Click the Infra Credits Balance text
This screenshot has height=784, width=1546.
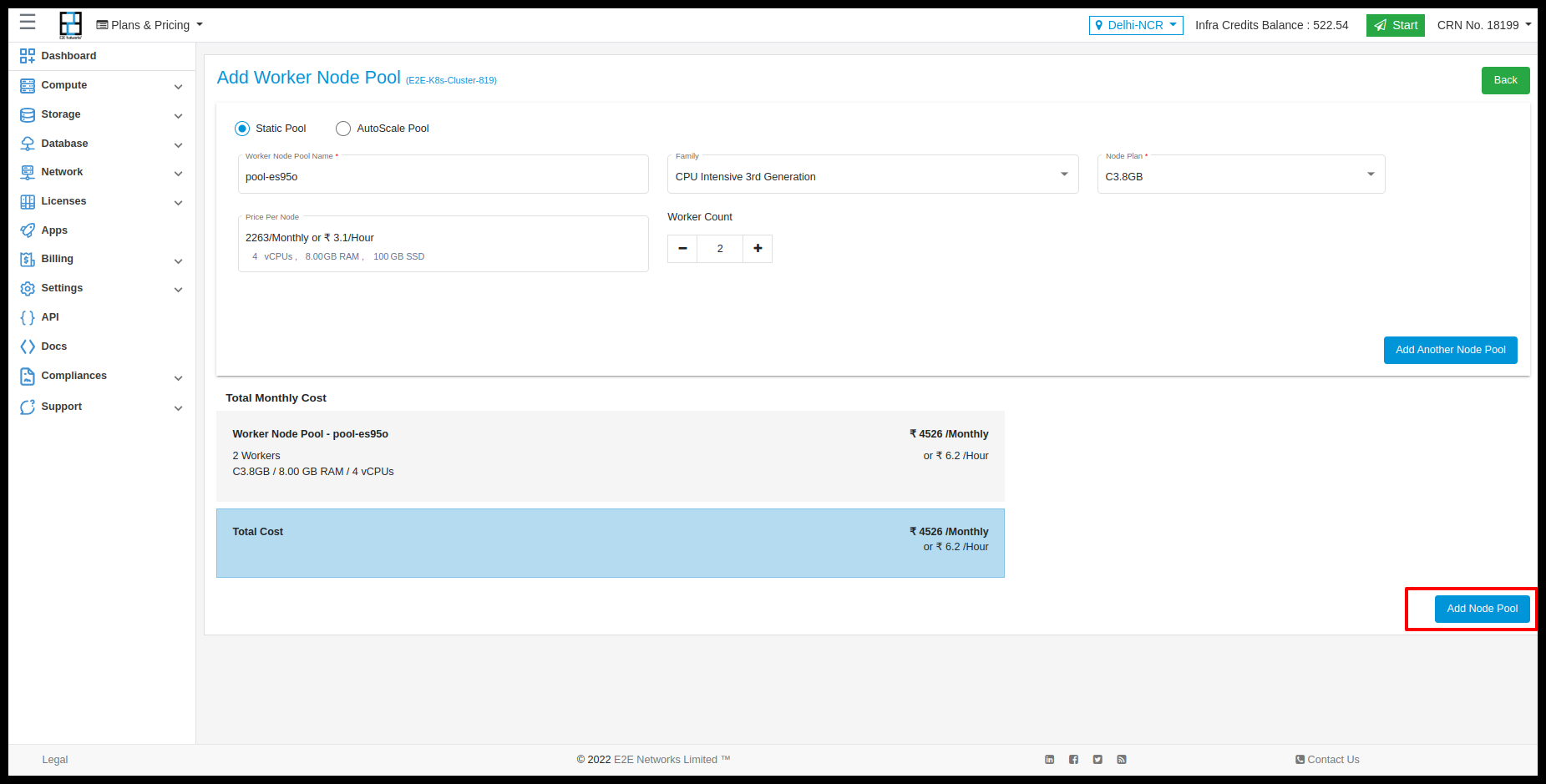coord(1271,25)
